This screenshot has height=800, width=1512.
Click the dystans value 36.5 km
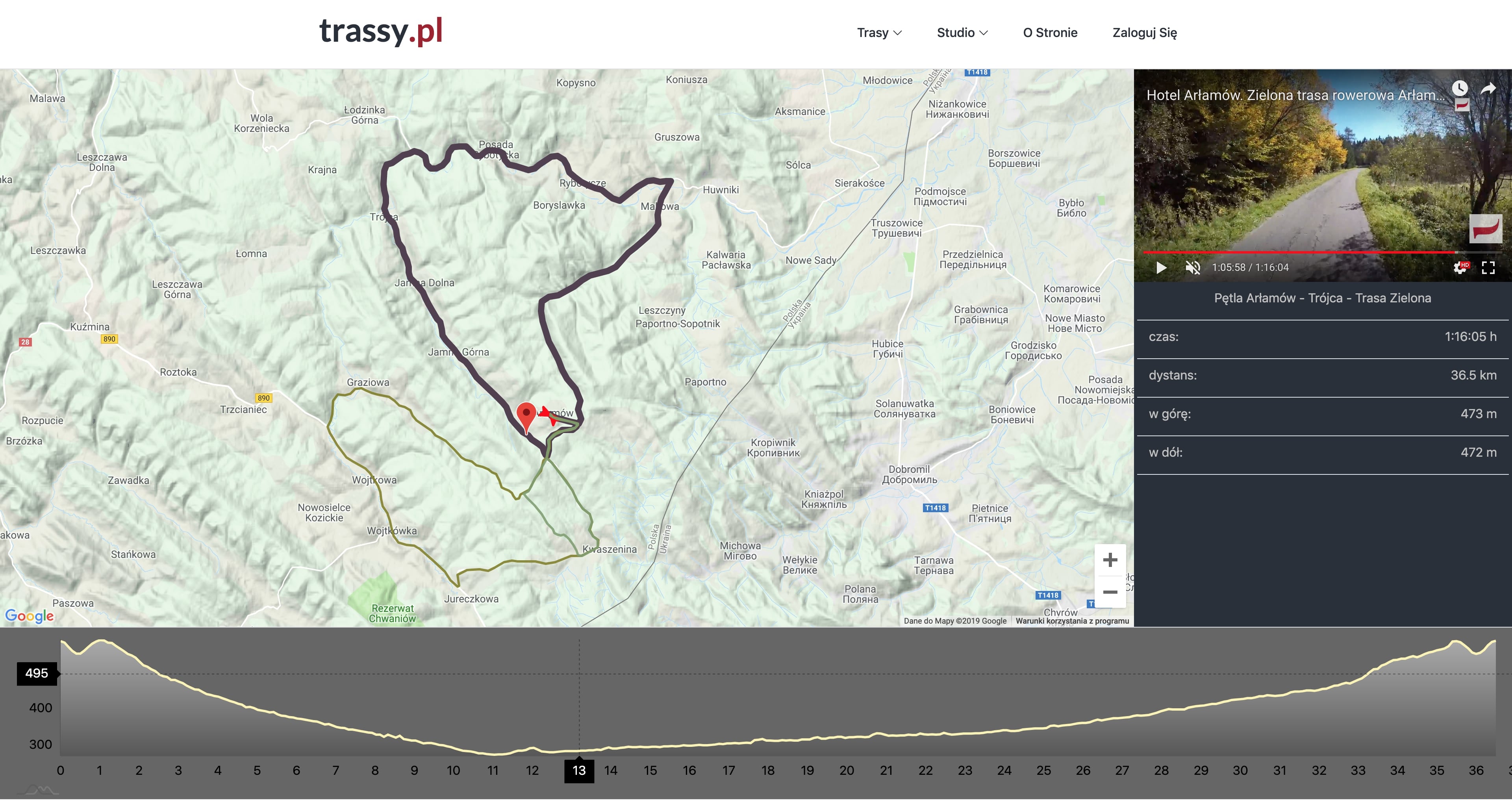point(1473,376)
